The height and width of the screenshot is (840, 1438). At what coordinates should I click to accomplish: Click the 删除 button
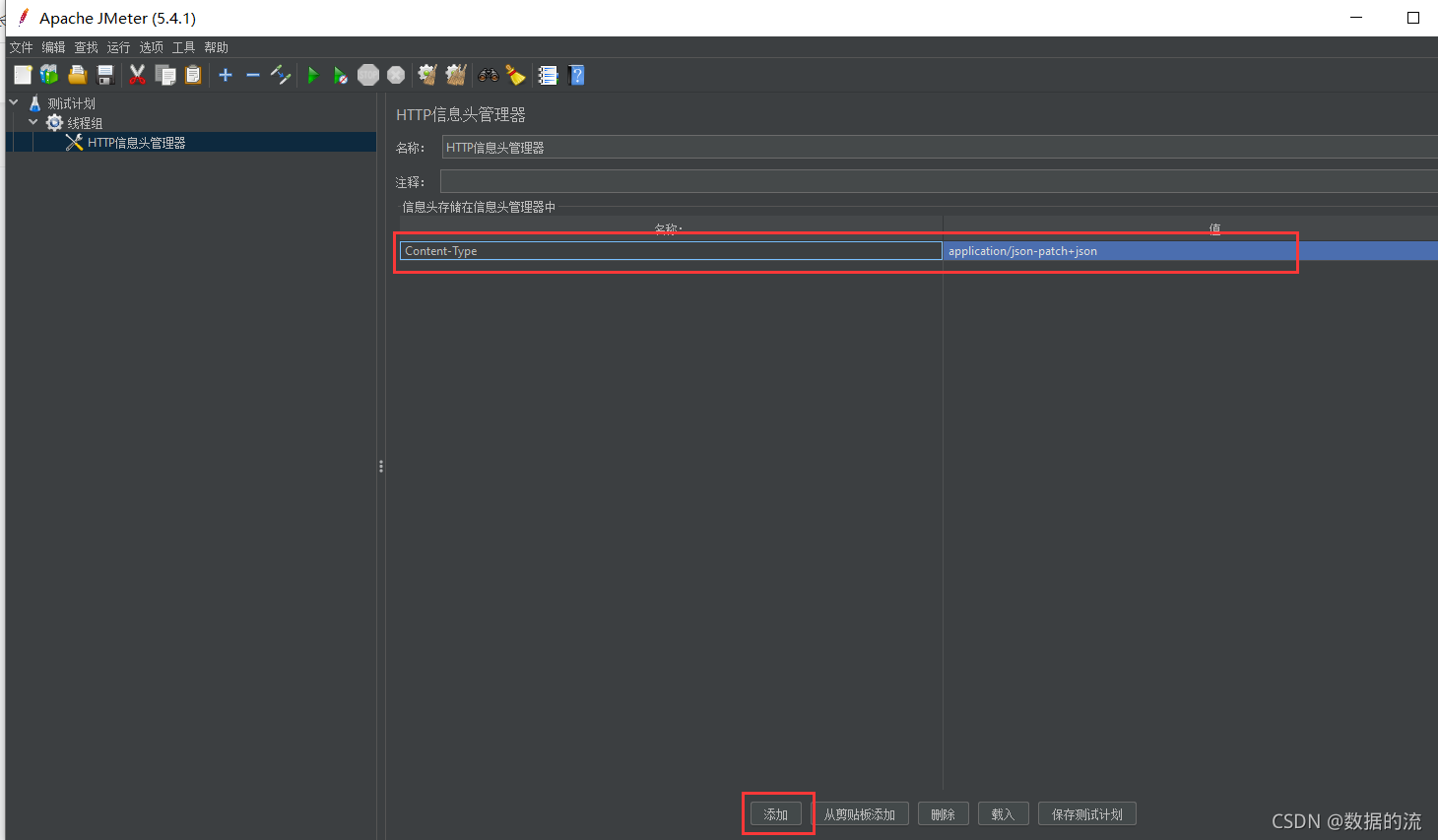(944, 814)
